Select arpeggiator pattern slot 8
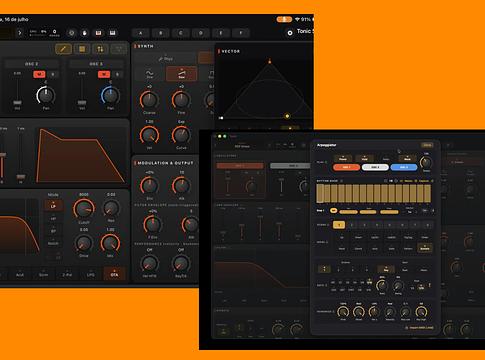The width and height of the screenshot is (485, 360). 428,225
